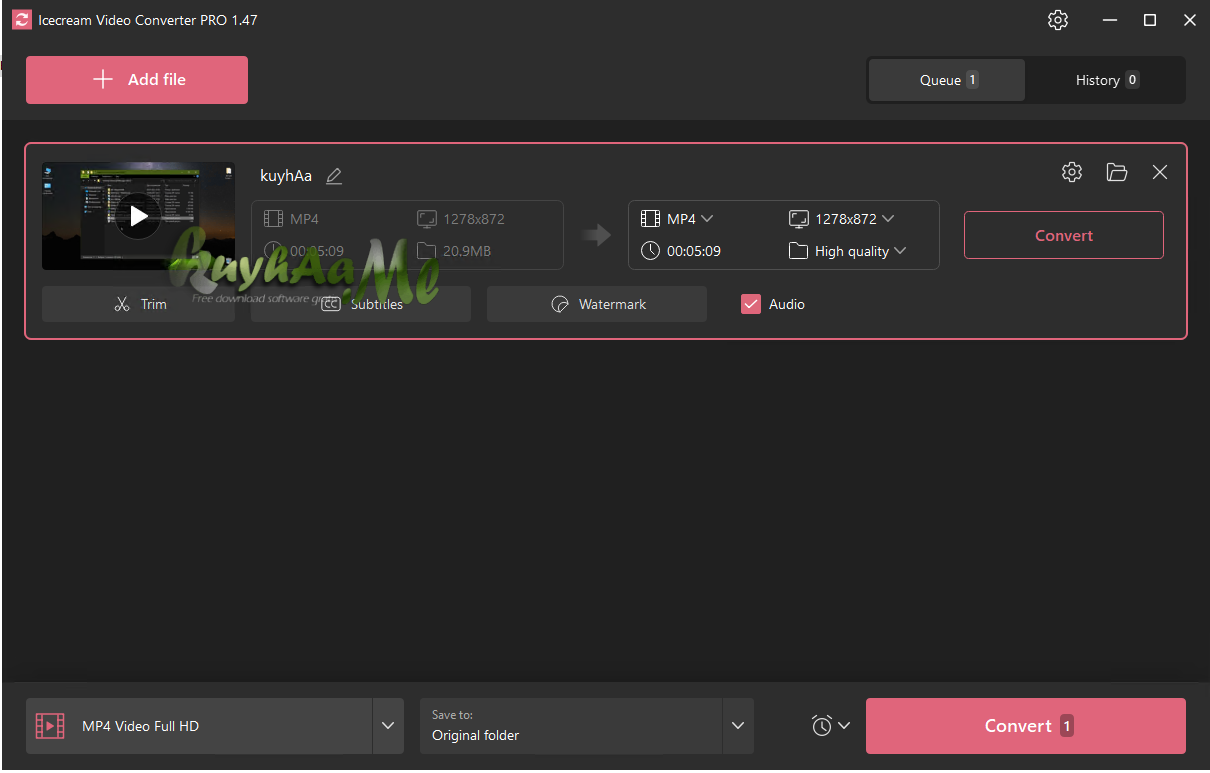Viewport: 1210px width, 773px height.
Task: Open the alarm clock after-conversion options
Action: [x=831, y=726]
